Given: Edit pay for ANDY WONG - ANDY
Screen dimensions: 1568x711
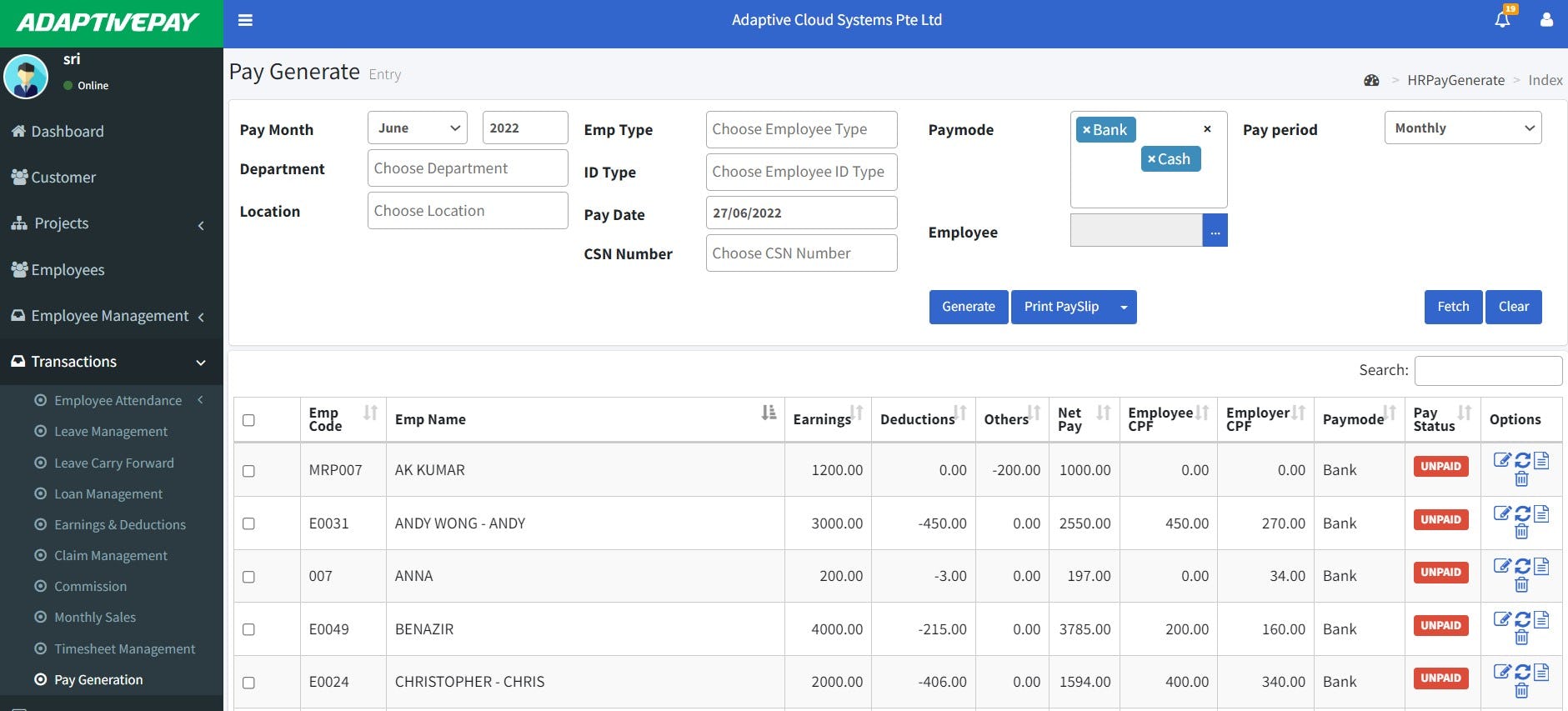Looking at the screenshot, I should 1502,513.
